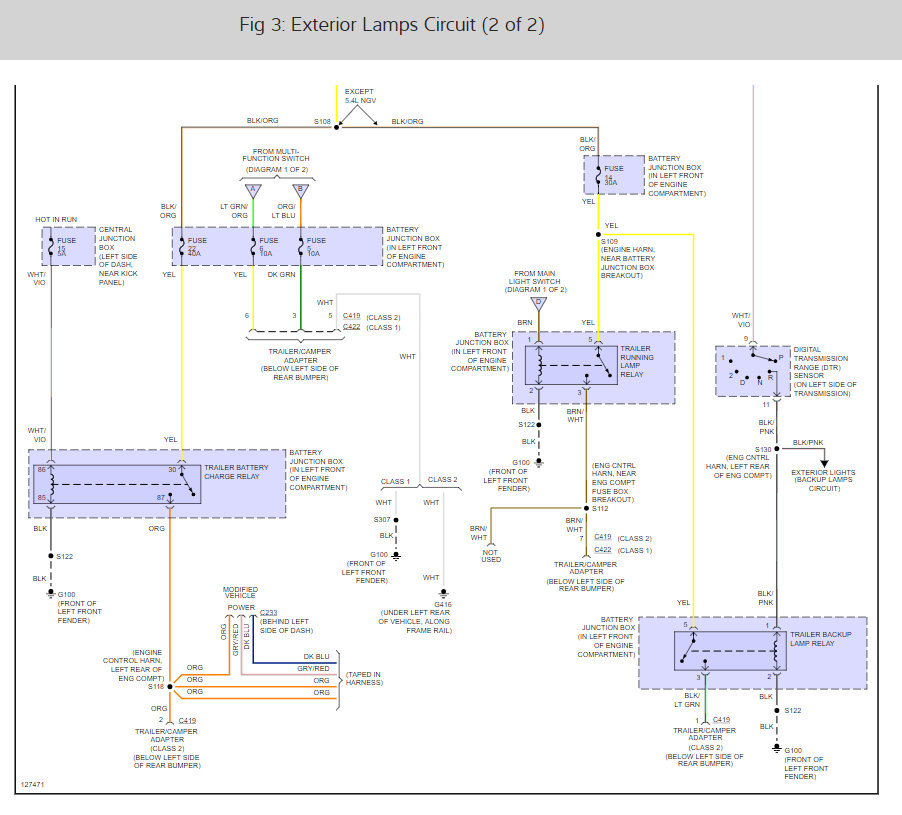The height and width of the screenshot is (815, 902).
Task: Click the triangle connector labeled A
Action: click(x=253, y=190)
